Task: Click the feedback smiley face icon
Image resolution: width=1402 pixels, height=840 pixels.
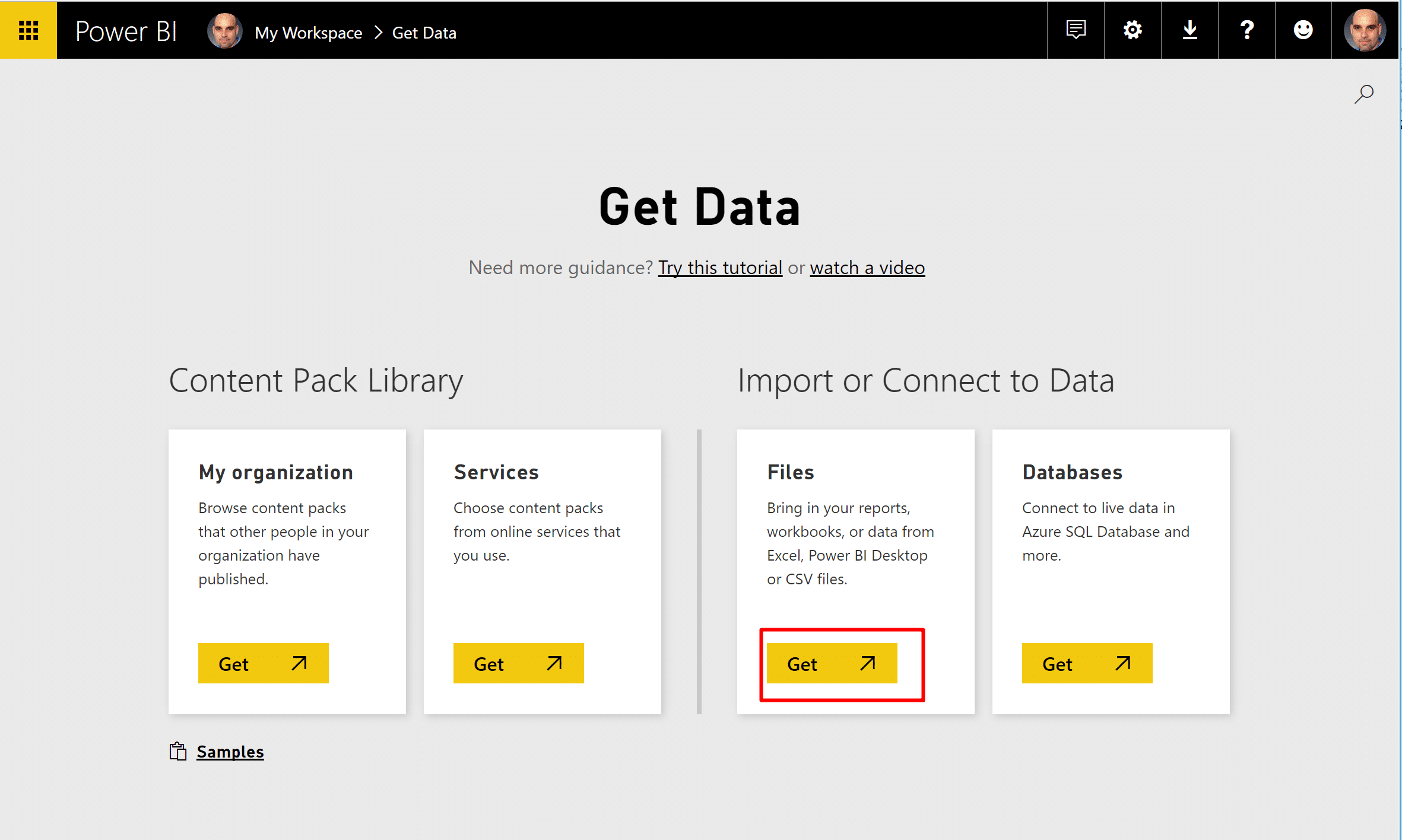Action: coord(1303,30)
